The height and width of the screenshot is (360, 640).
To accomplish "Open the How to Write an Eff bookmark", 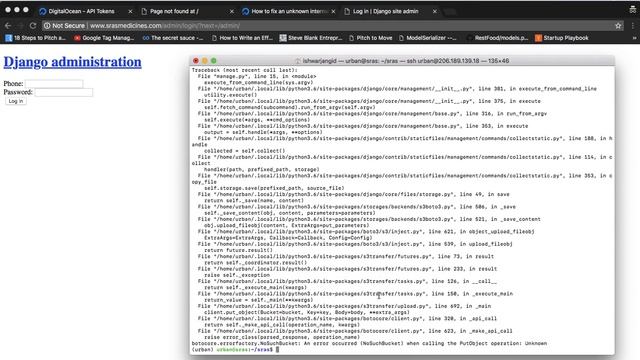I will point(242,38).
